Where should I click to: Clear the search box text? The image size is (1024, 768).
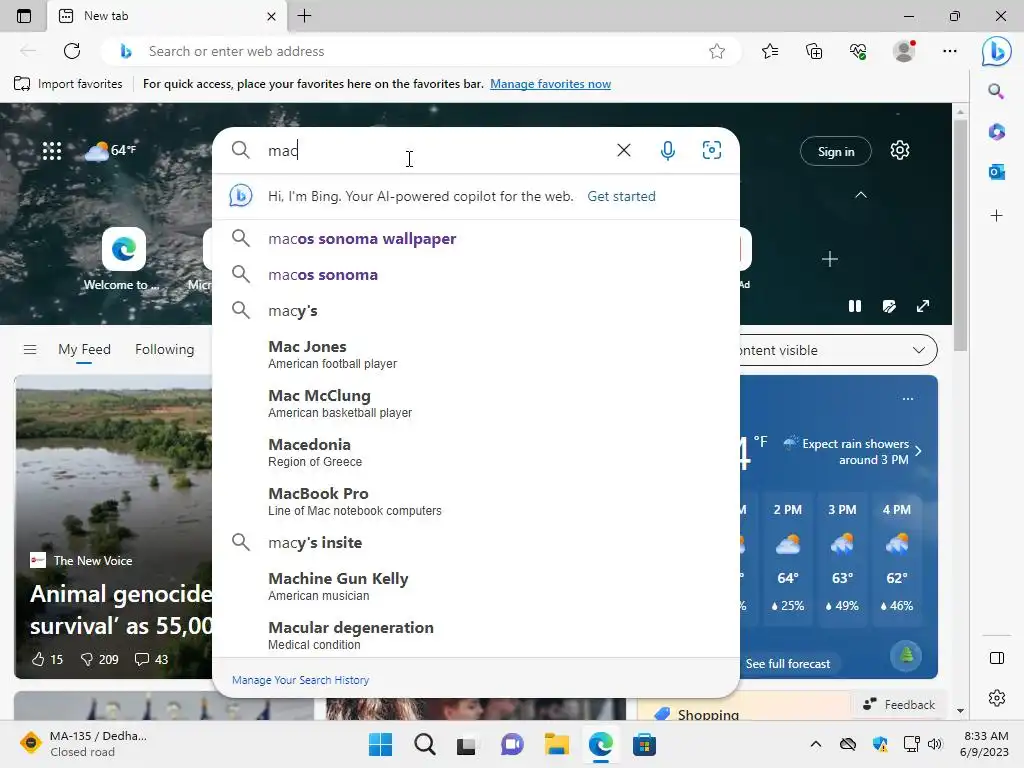point(624,150)
